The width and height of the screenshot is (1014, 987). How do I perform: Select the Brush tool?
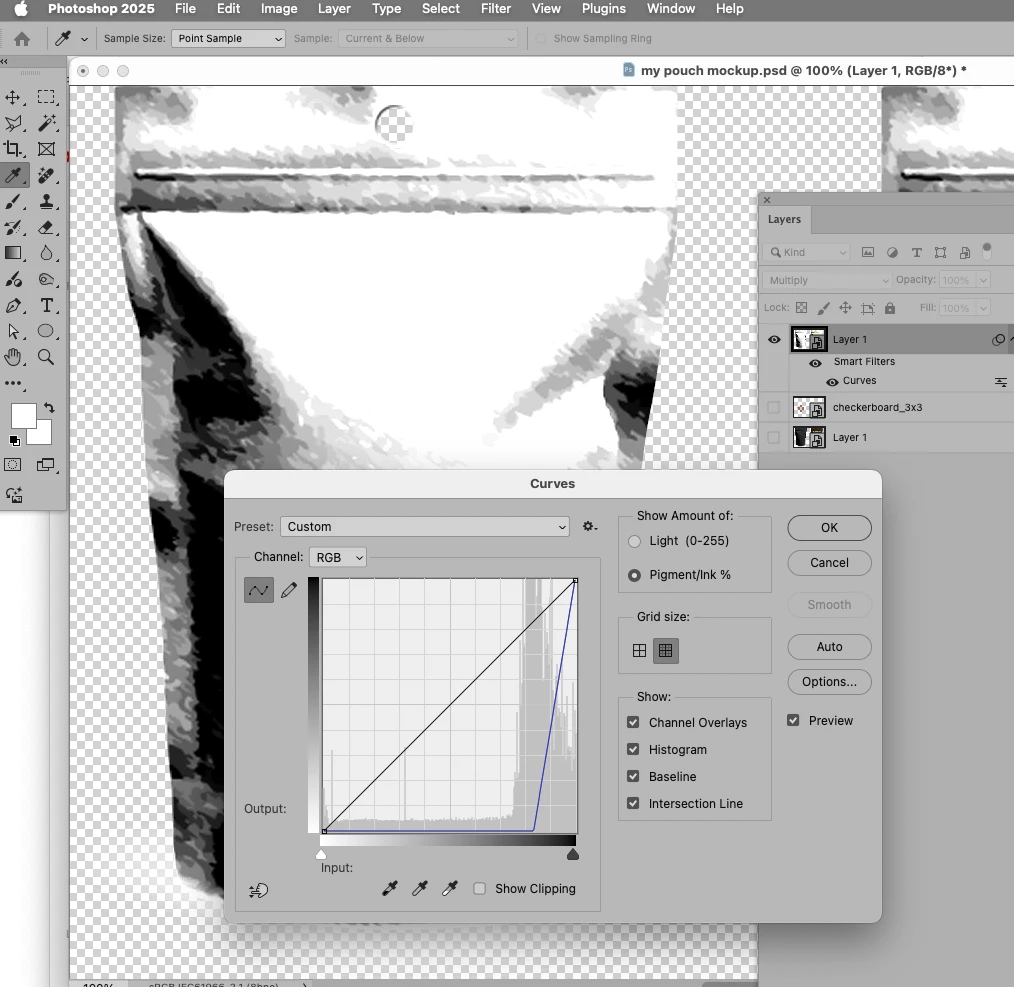(x=13, y=202)
